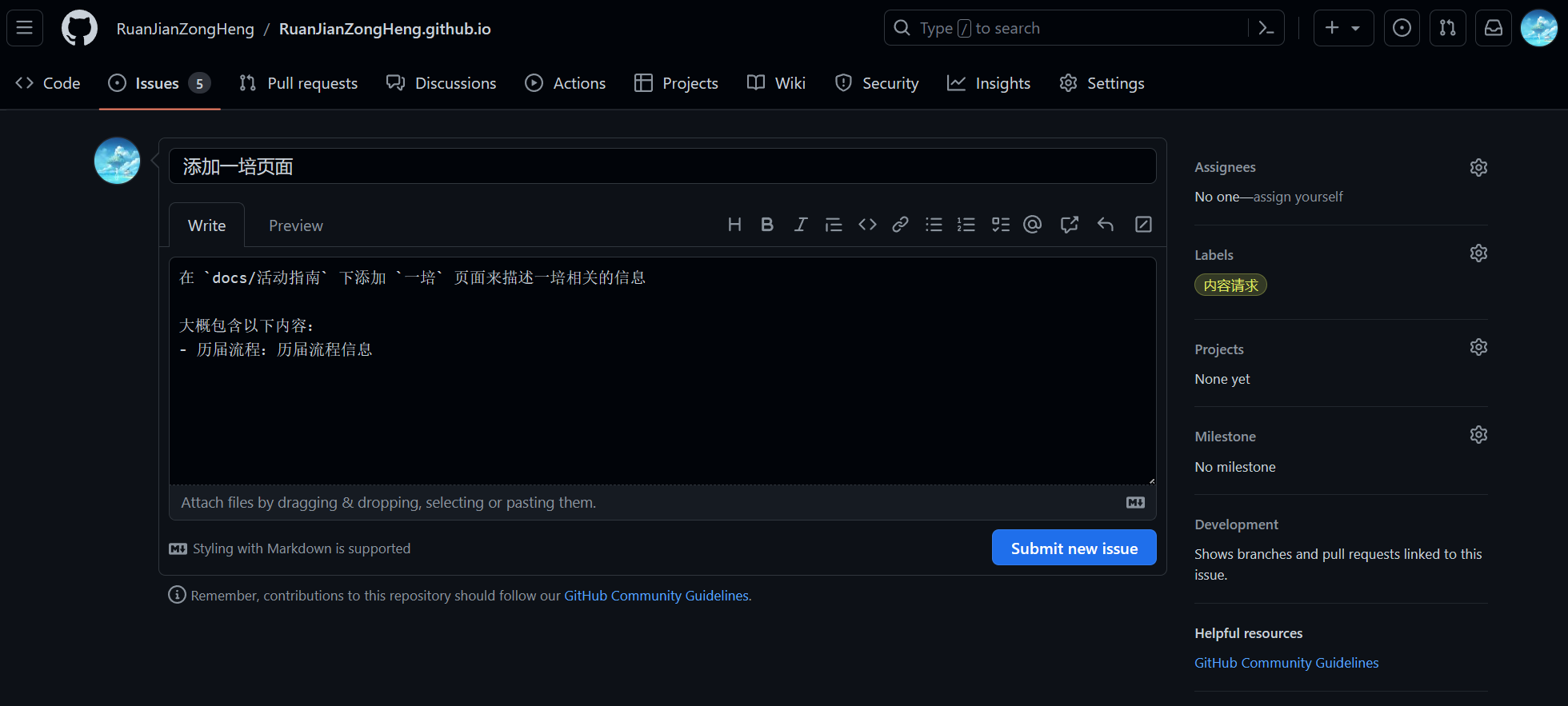The image size is (1568, 706).
Task: Open sidebar Projects settings gear
Action: click(1478, 347)
